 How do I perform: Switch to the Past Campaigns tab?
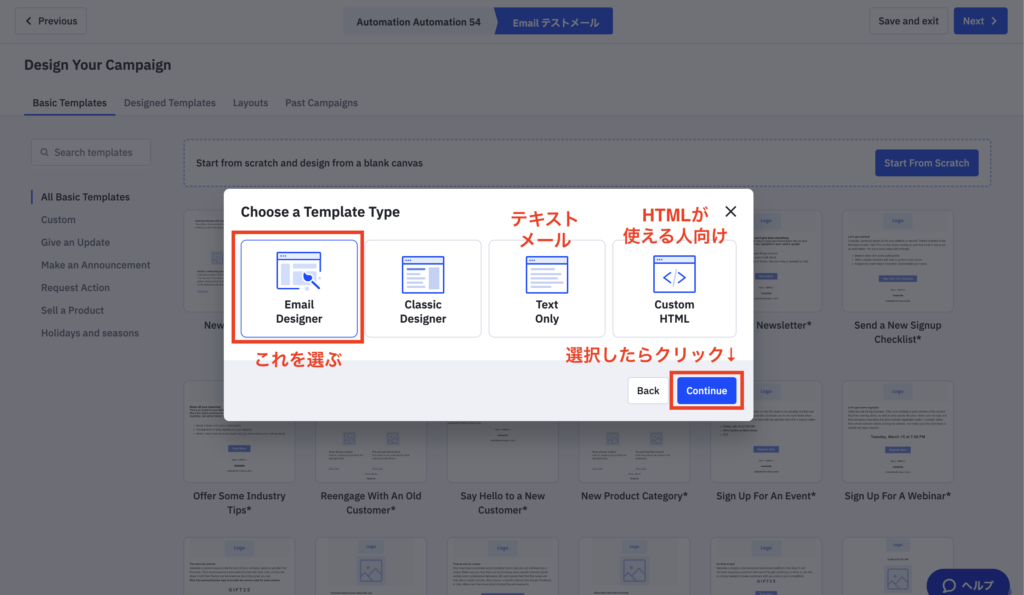[x=321, y=103]
